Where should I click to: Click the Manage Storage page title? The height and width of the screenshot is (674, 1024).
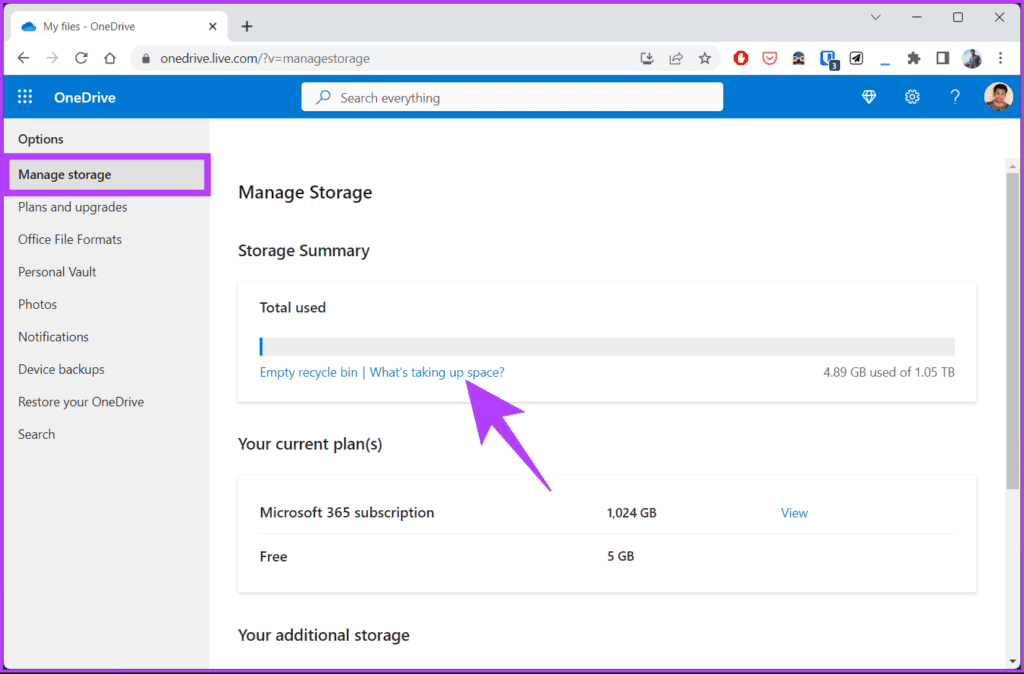(x=305, y=193)
